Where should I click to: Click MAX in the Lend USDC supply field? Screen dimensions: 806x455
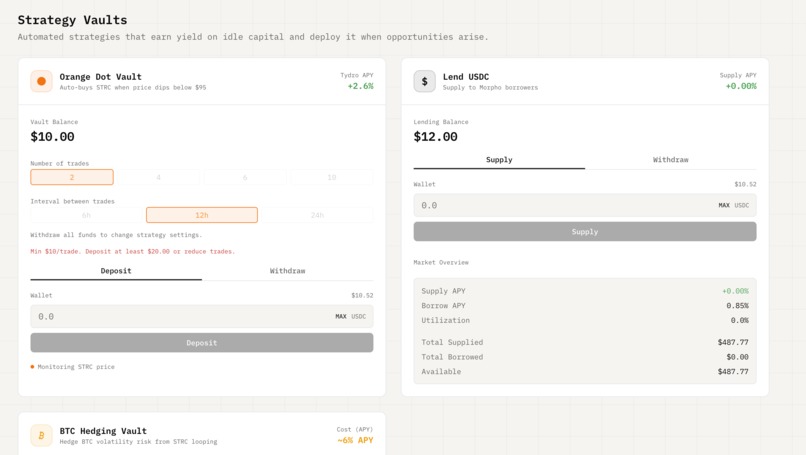(x=724, y=205)
